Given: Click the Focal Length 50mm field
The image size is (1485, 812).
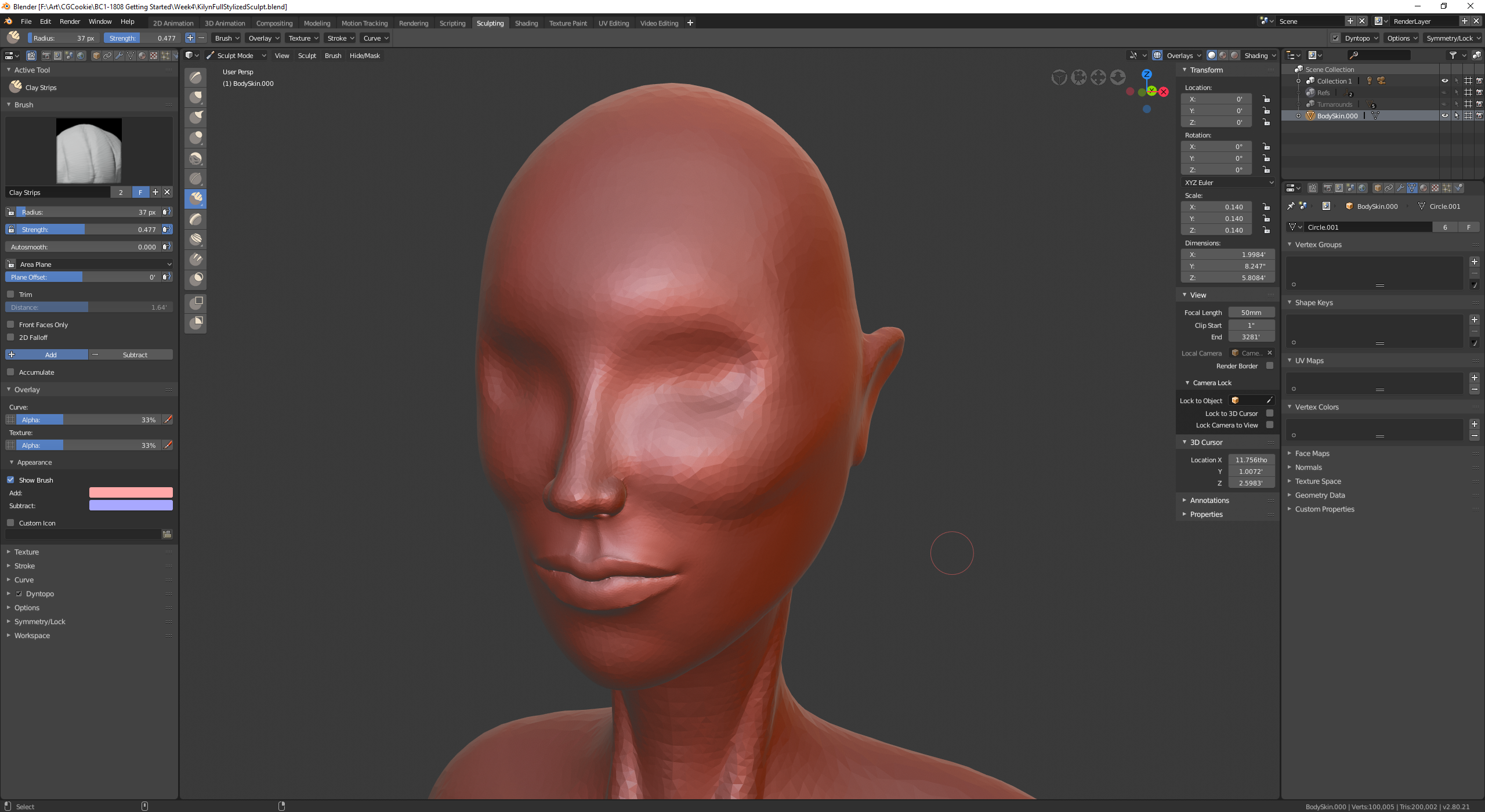Looking at the screenshot, I should pos(1251,313).
